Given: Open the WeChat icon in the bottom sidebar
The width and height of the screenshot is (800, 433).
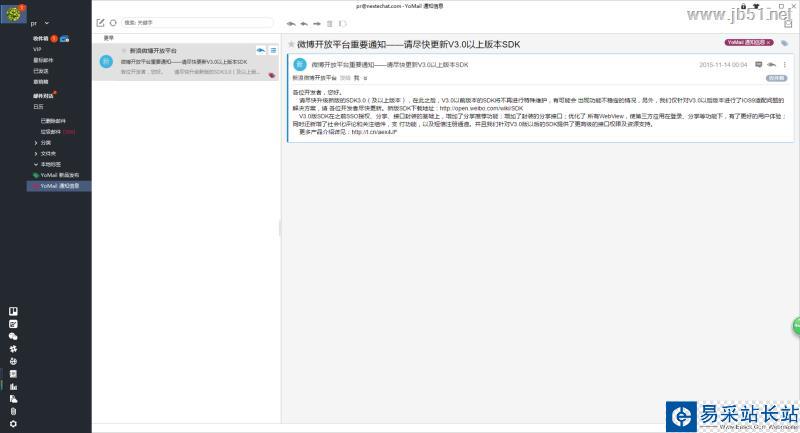Looking at the screenshot, I should coord(13,336).
